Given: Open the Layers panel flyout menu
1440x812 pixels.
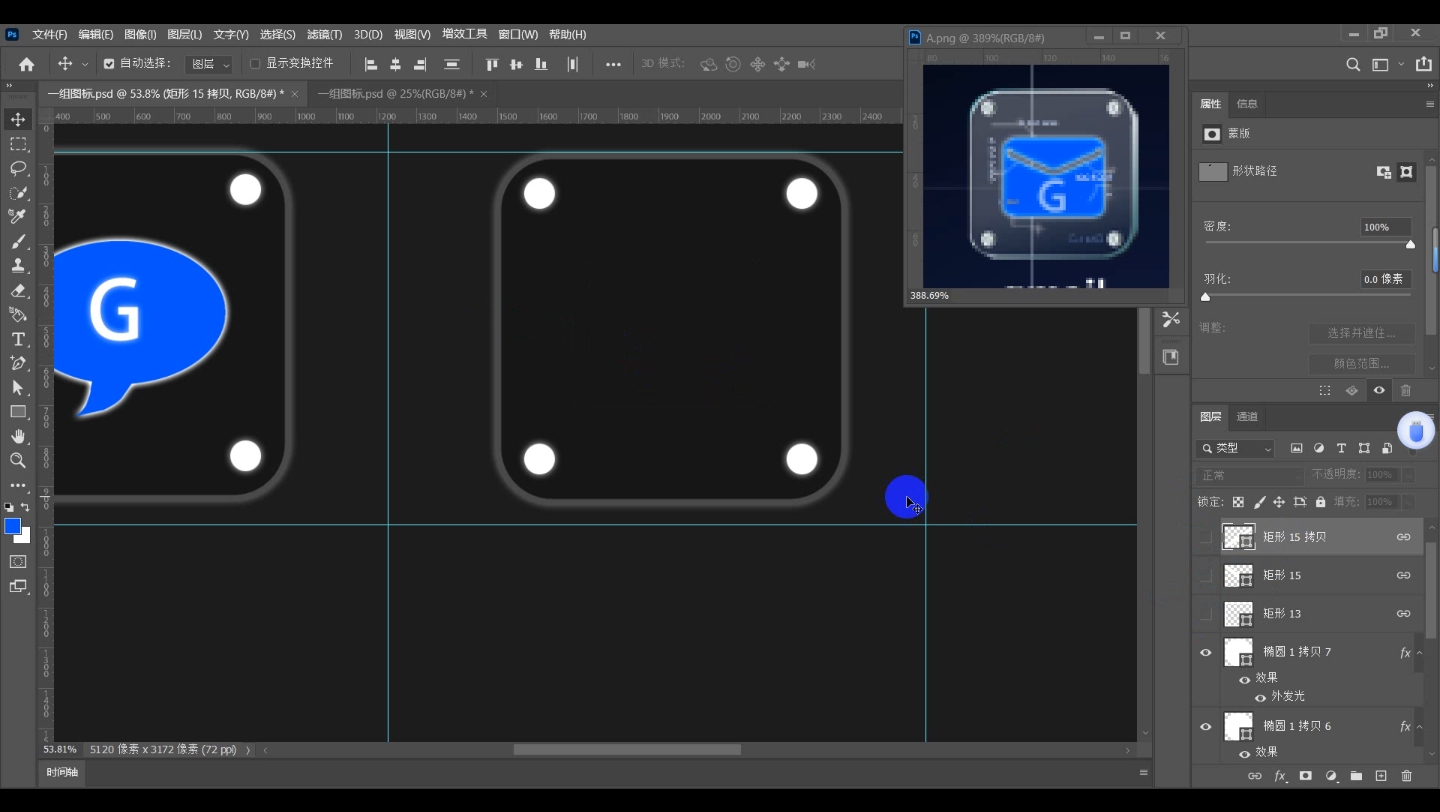Looking at the screenshot, I should pos(1429,417).
